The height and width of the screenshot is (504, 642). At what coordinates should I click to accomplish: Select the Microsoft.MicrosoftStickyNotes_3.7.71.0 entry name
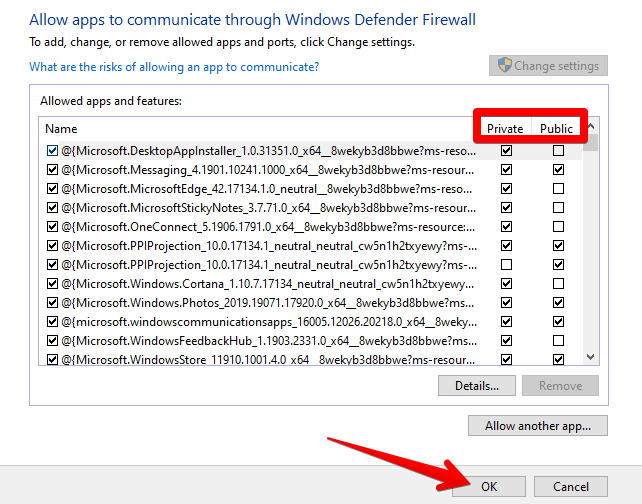click(269, 208)
